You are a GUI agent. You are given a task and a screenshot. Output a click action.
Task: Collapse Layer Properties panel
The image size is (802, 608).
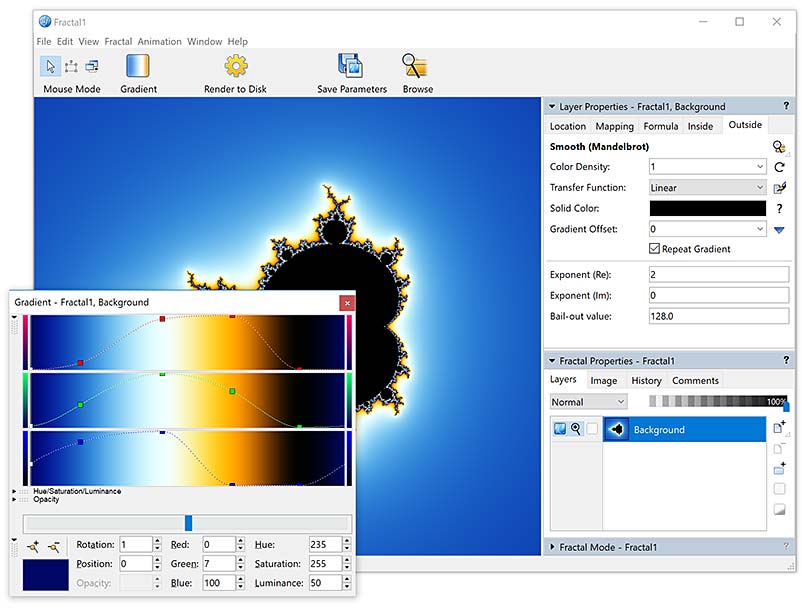click(552, 106)
